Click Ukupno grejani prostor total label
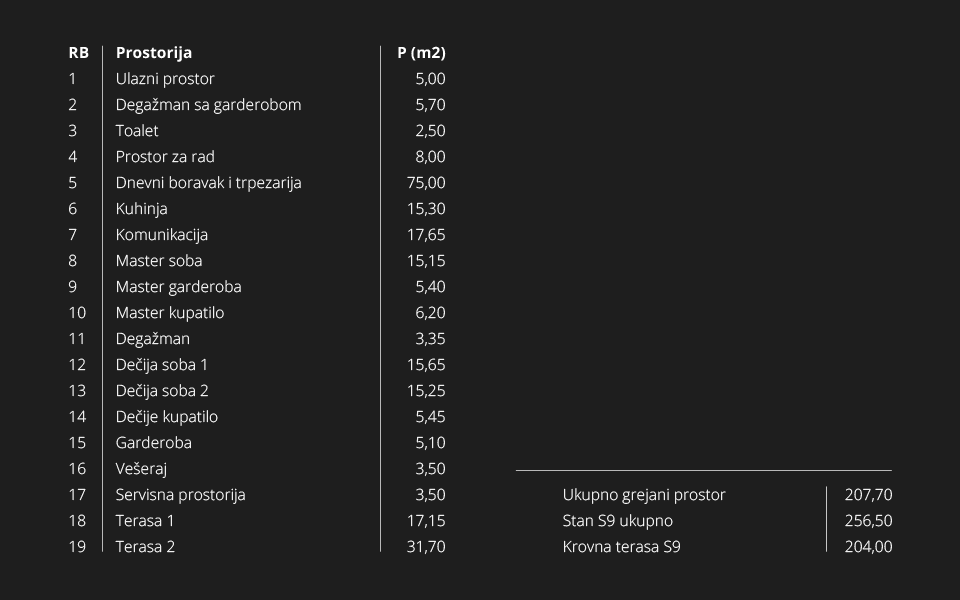 coord(644,495)
